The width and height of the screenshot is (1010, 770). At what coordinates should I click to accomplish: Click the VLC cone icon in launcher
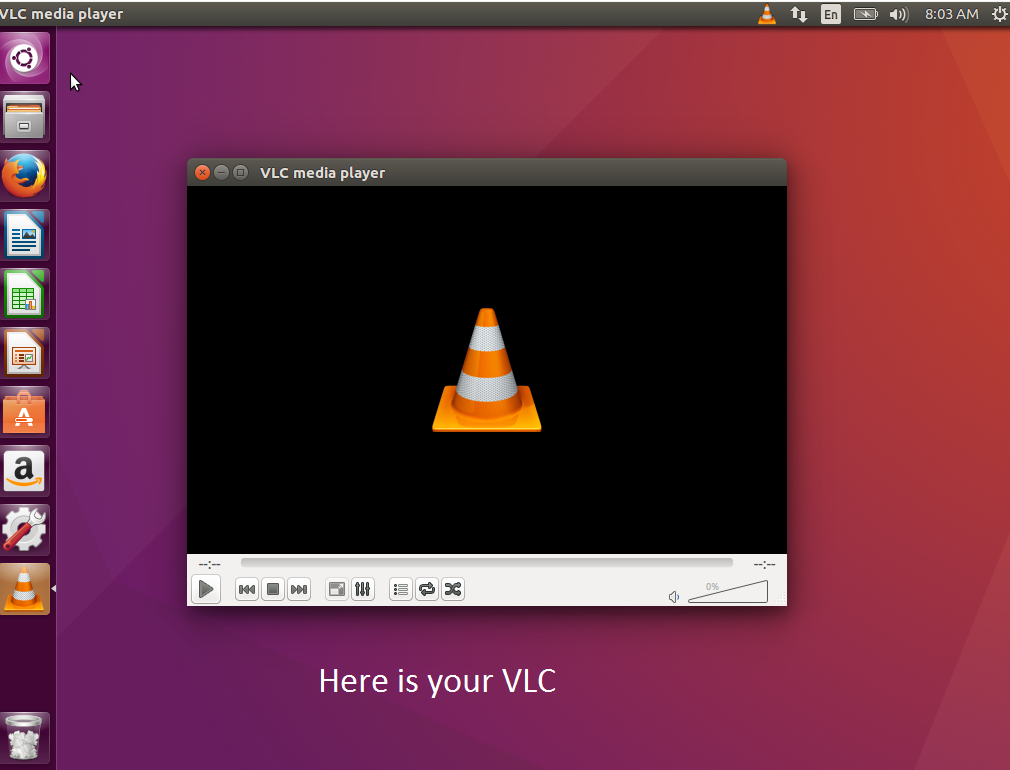tap(24, 589)
